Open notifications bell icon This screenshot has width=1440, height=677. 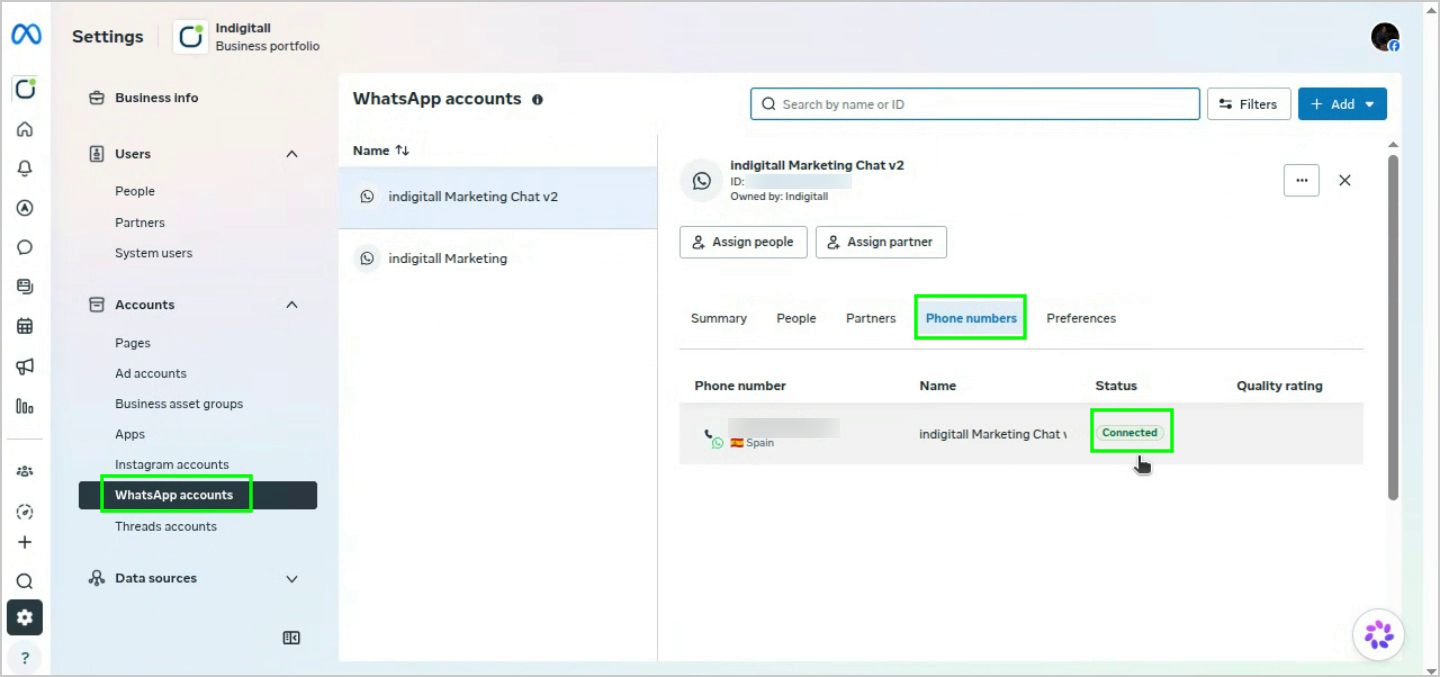(x=25, y=169)
